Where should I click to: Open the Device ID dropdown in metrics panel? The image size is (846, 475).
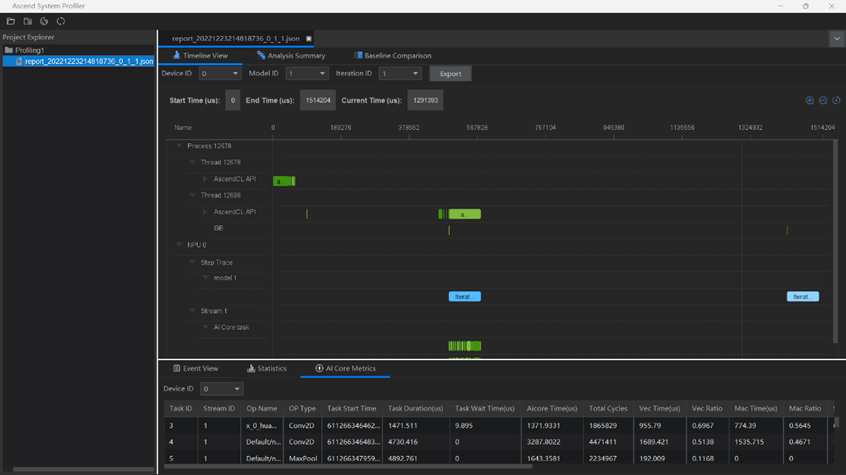(x=221, y=389)
